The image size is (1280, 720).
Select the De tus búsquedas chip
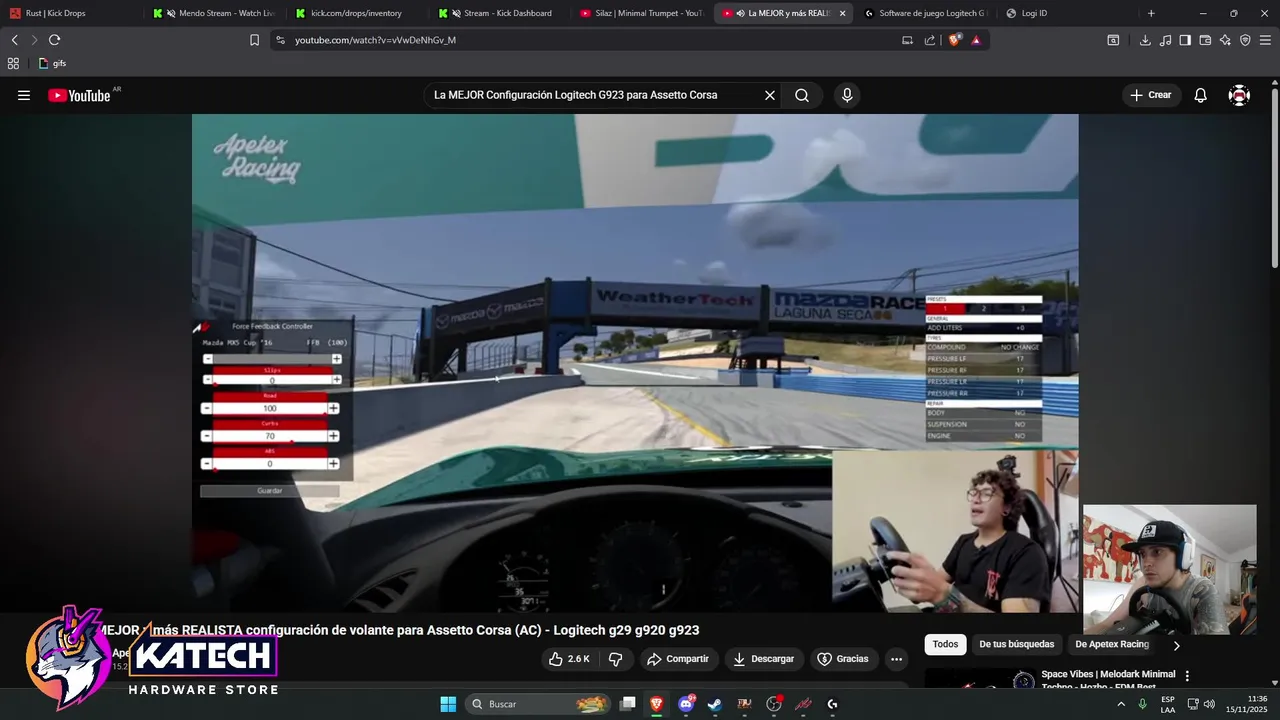coord(1016,644)
